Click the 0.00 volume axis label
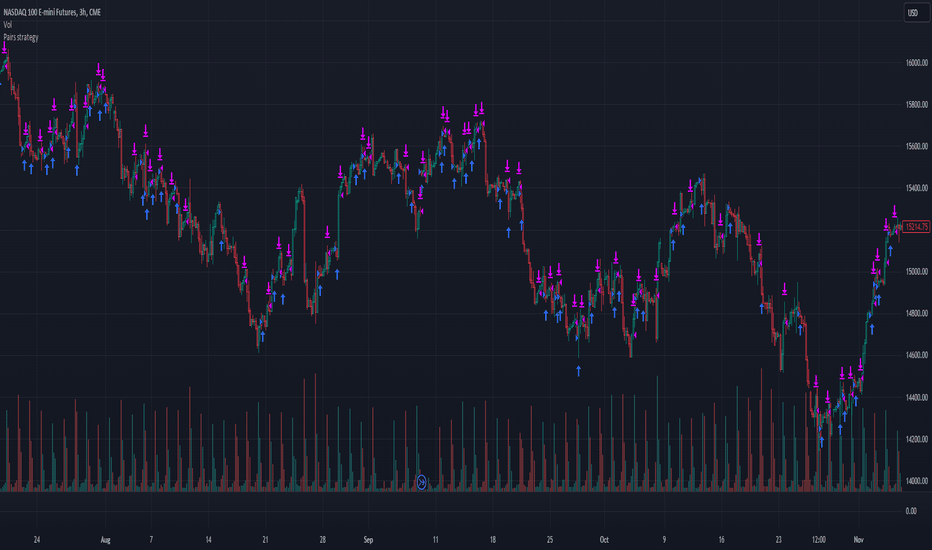This screenshot has height=550, width=932. 911,511
